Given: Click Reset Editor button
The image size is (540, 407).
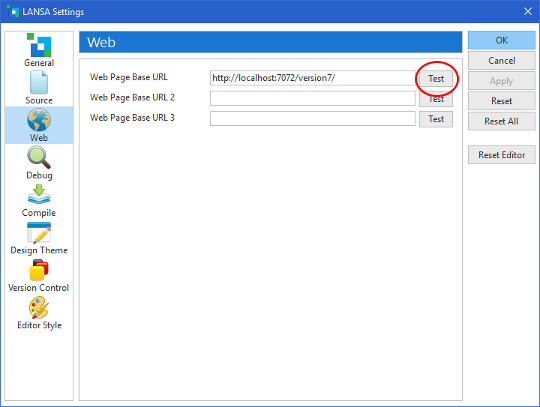Looking at the screenshot, I should point(501,155).
